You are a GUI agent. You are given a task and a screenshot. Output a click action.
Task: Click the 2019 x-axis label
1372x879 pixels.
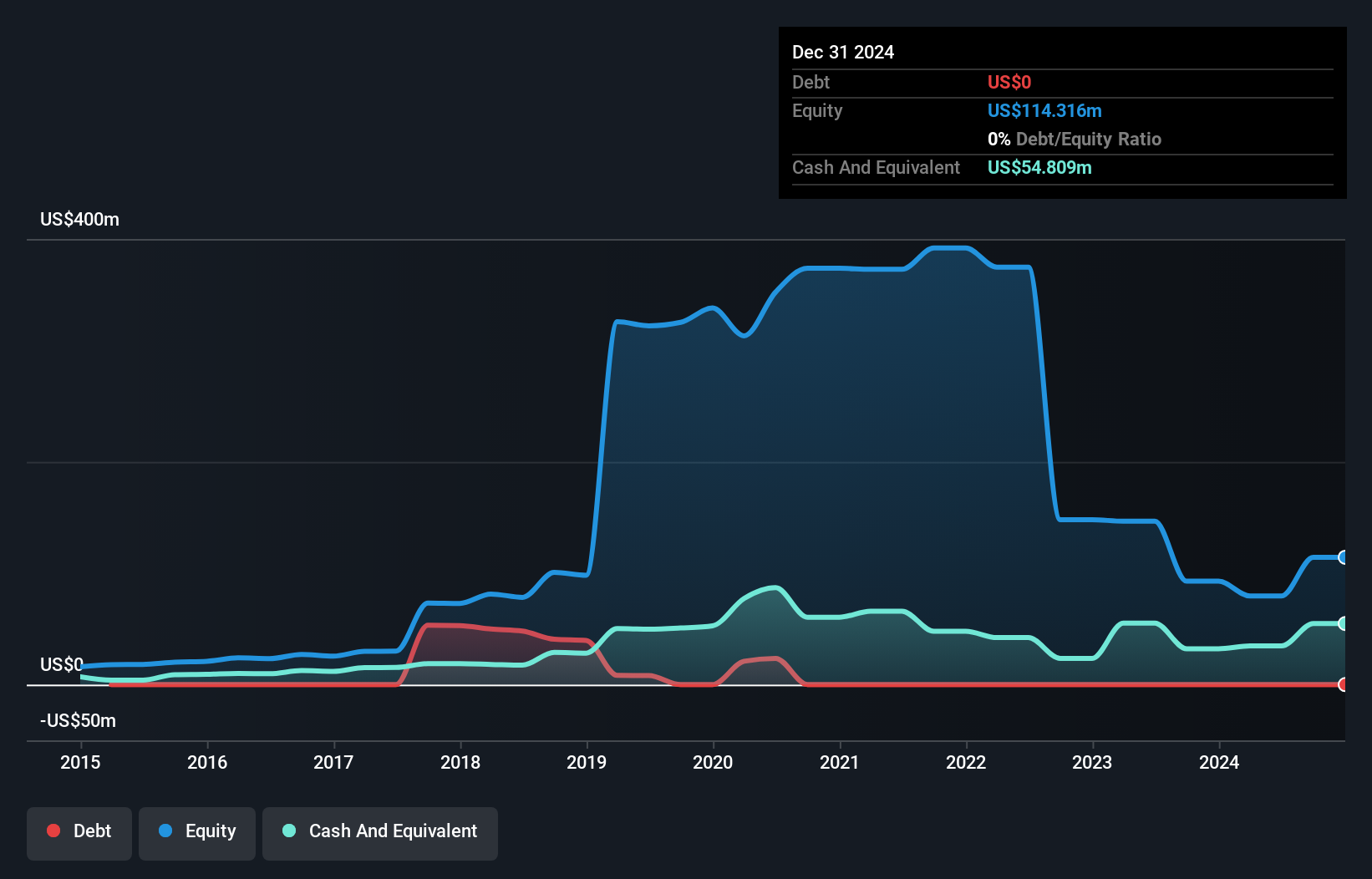[587, 762]
